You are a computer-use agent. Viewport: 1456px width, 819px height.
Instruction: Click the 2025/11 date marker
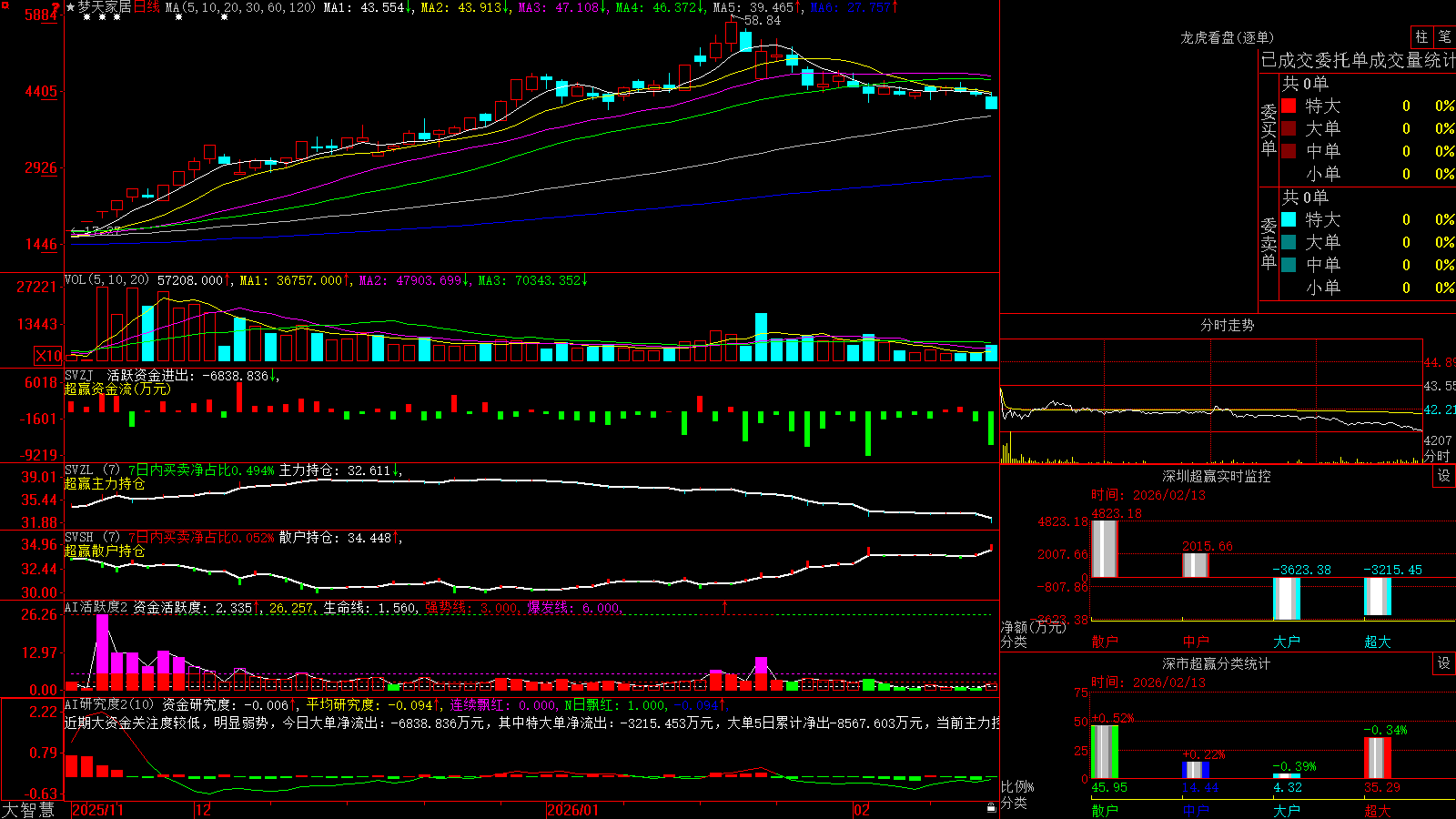tap(97, 810)
